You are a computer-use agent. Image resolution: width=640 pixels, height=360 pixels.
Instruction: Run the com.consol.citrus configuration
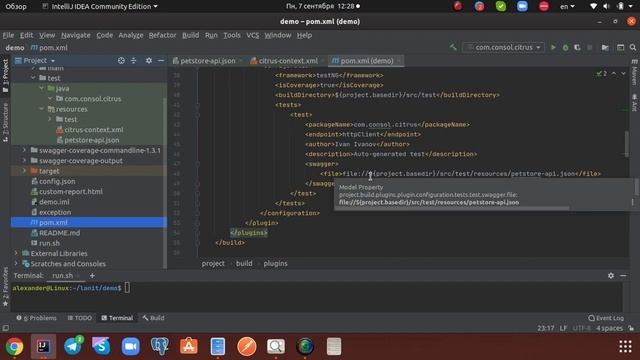tap(553, 47)
